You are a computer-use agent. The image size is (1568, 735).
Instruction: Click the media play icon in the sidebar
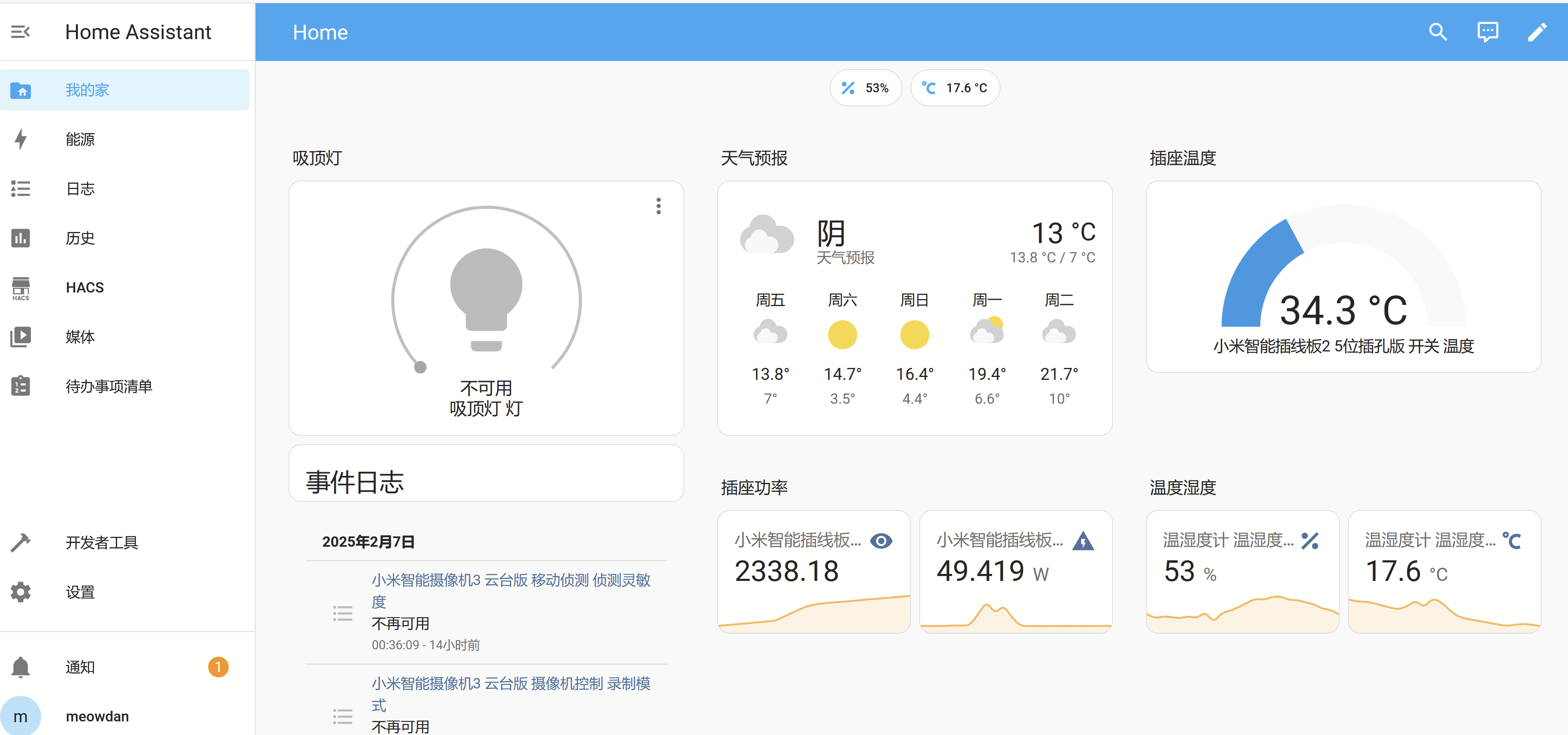21,337
